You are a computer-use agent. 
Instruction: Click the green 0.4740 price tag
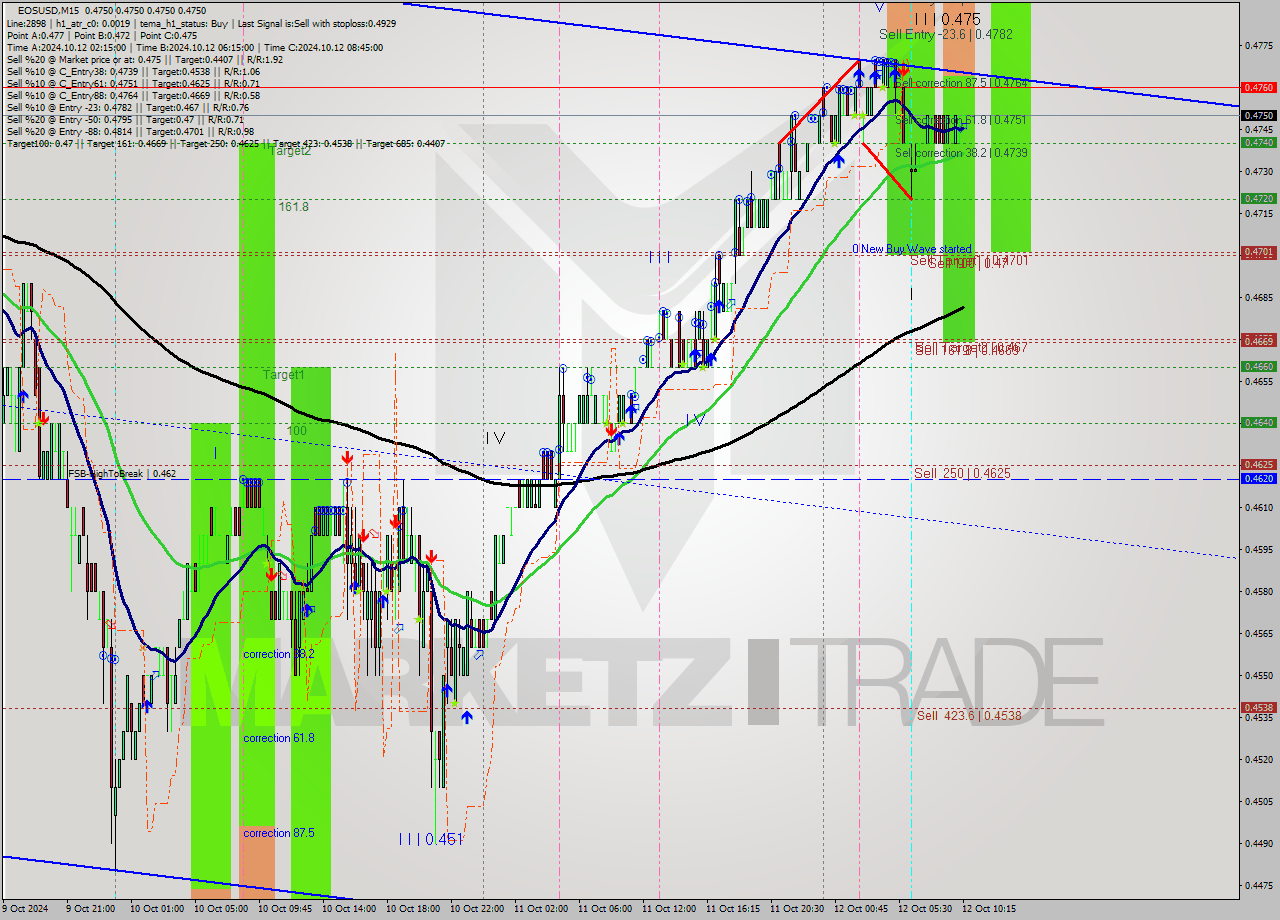coord(1258,143)
